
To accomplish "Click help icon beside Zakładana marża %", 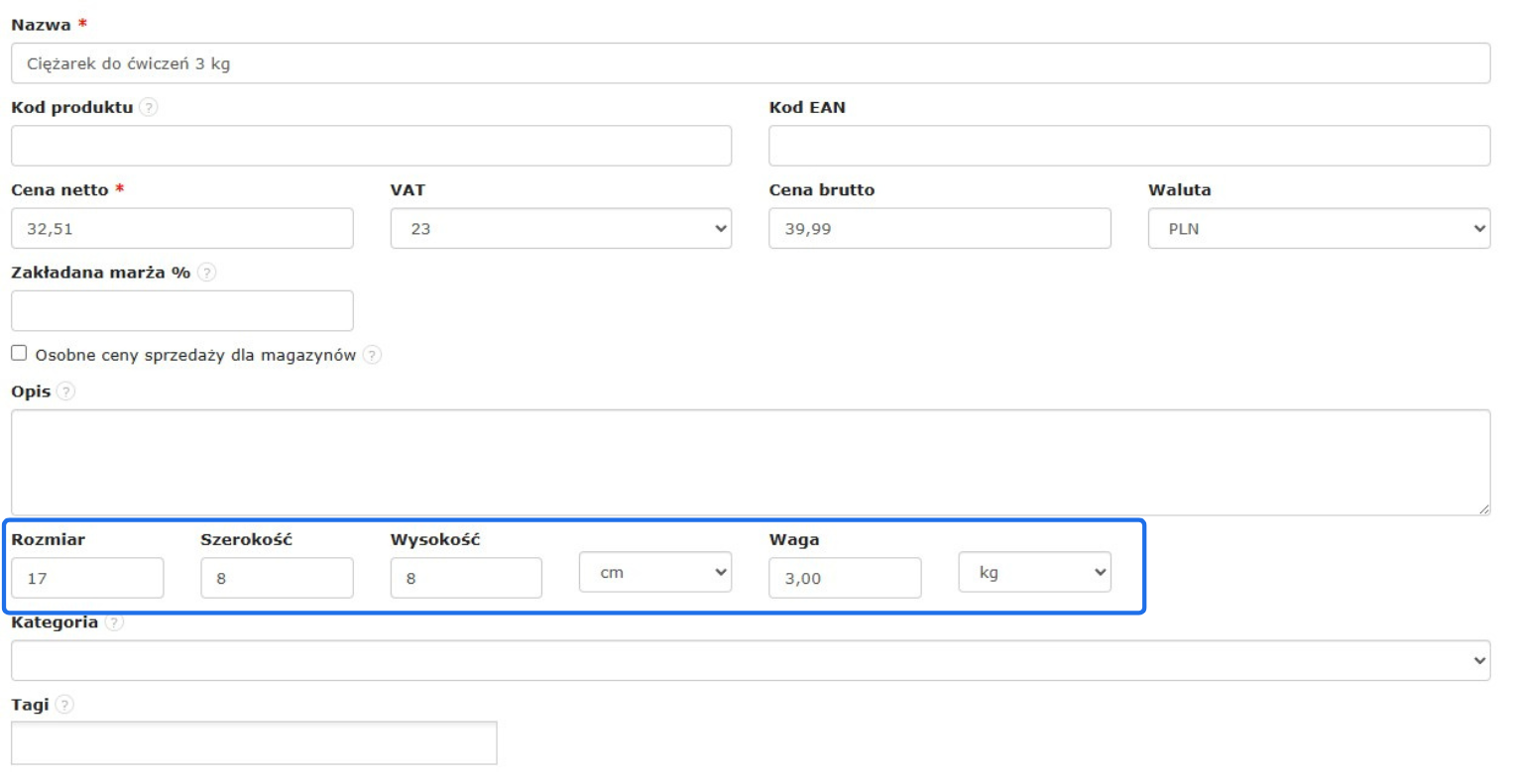I will click(206, 273).
